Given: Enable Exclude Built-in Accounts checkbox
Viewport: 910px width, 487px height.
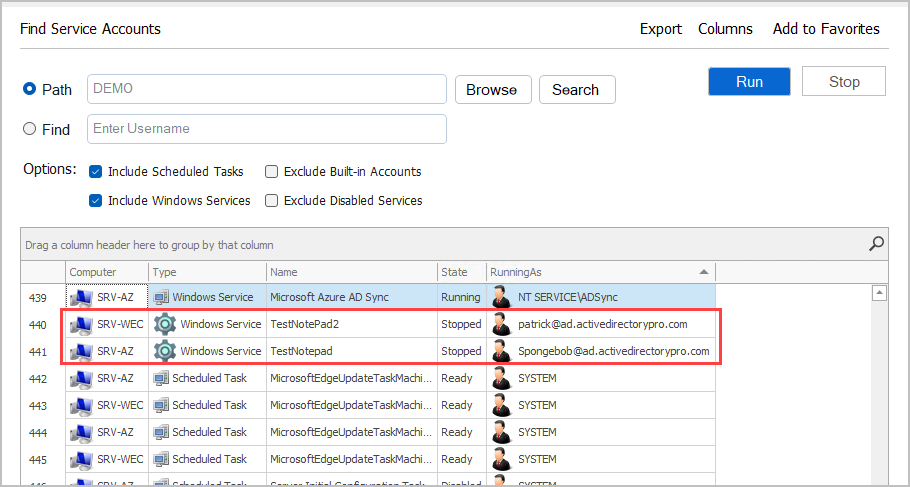Looking at the screenshot, I should pos(271,172).
